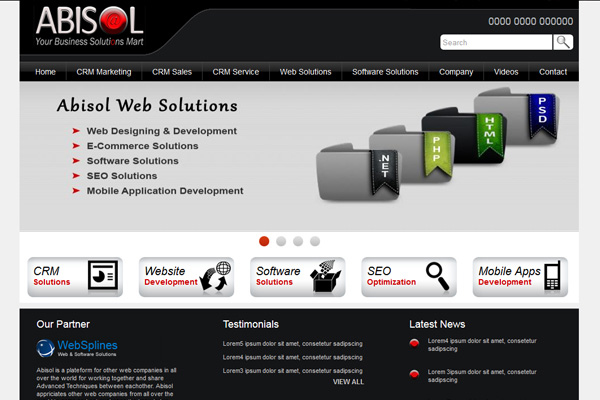This screenshot has height=400, width=600.
Task: Click the CRM Solutions text label
Action: click(52, 276)
